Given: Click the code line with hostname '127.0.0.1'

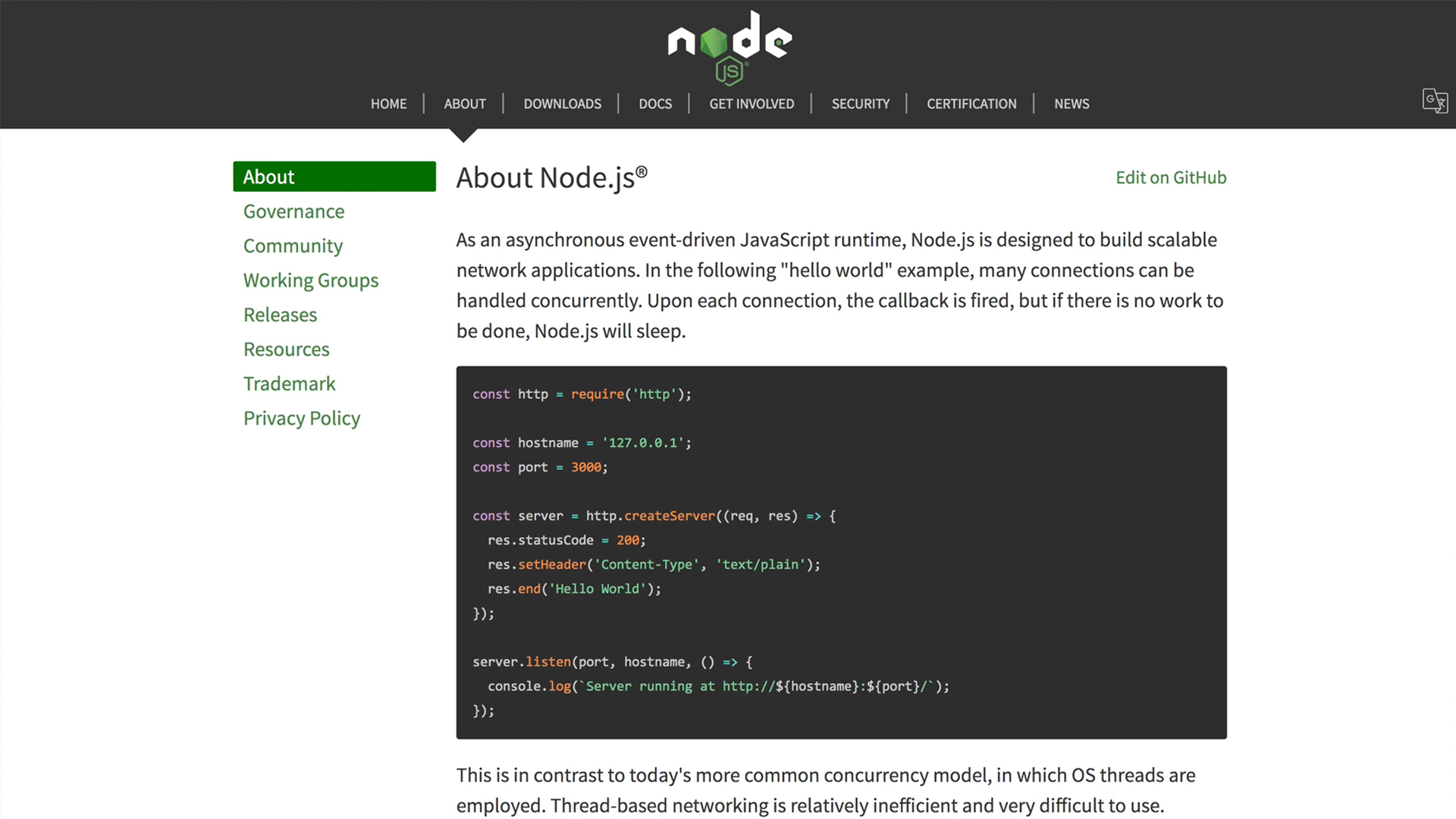Looking at the screenshot, I should [582, 443].
